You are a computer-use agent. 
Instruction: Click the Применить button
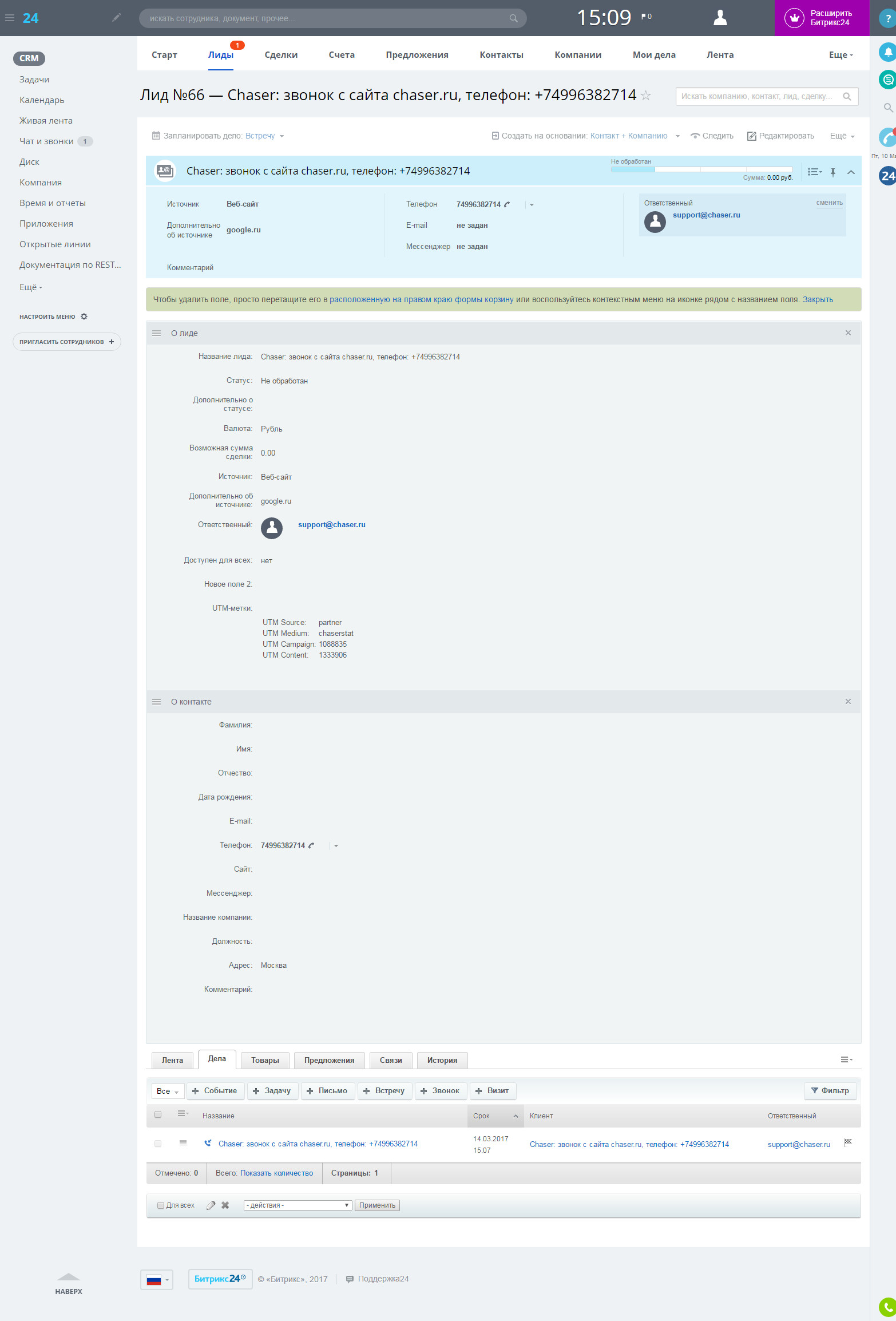pyautogui.click(x=377, y=1205)
